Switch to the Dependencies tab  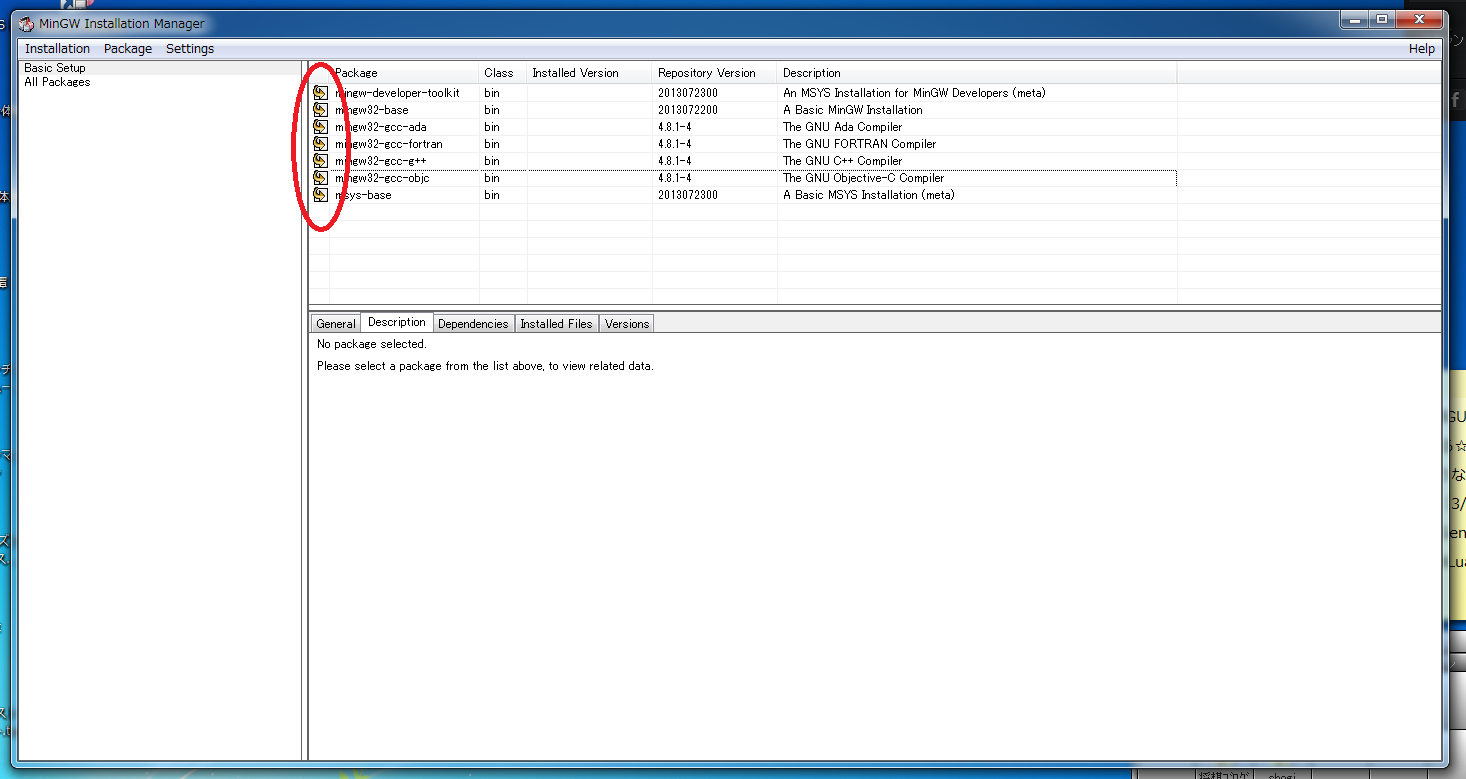pyautogui.click(x=474, y=324)
